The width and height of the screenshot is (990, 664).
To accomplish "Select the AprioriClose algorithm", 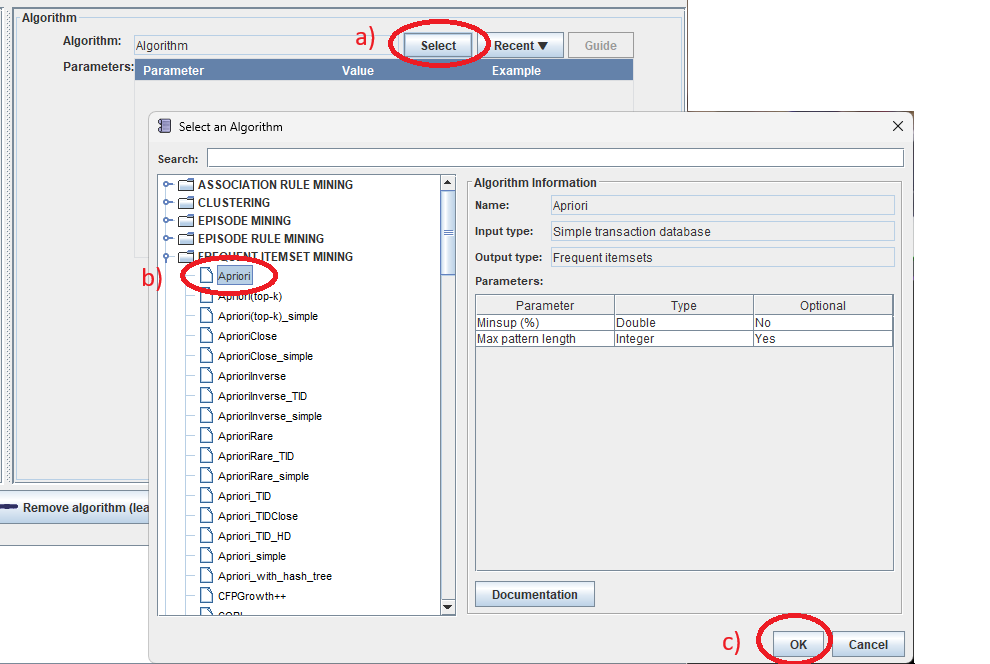I will pos(247,336).
